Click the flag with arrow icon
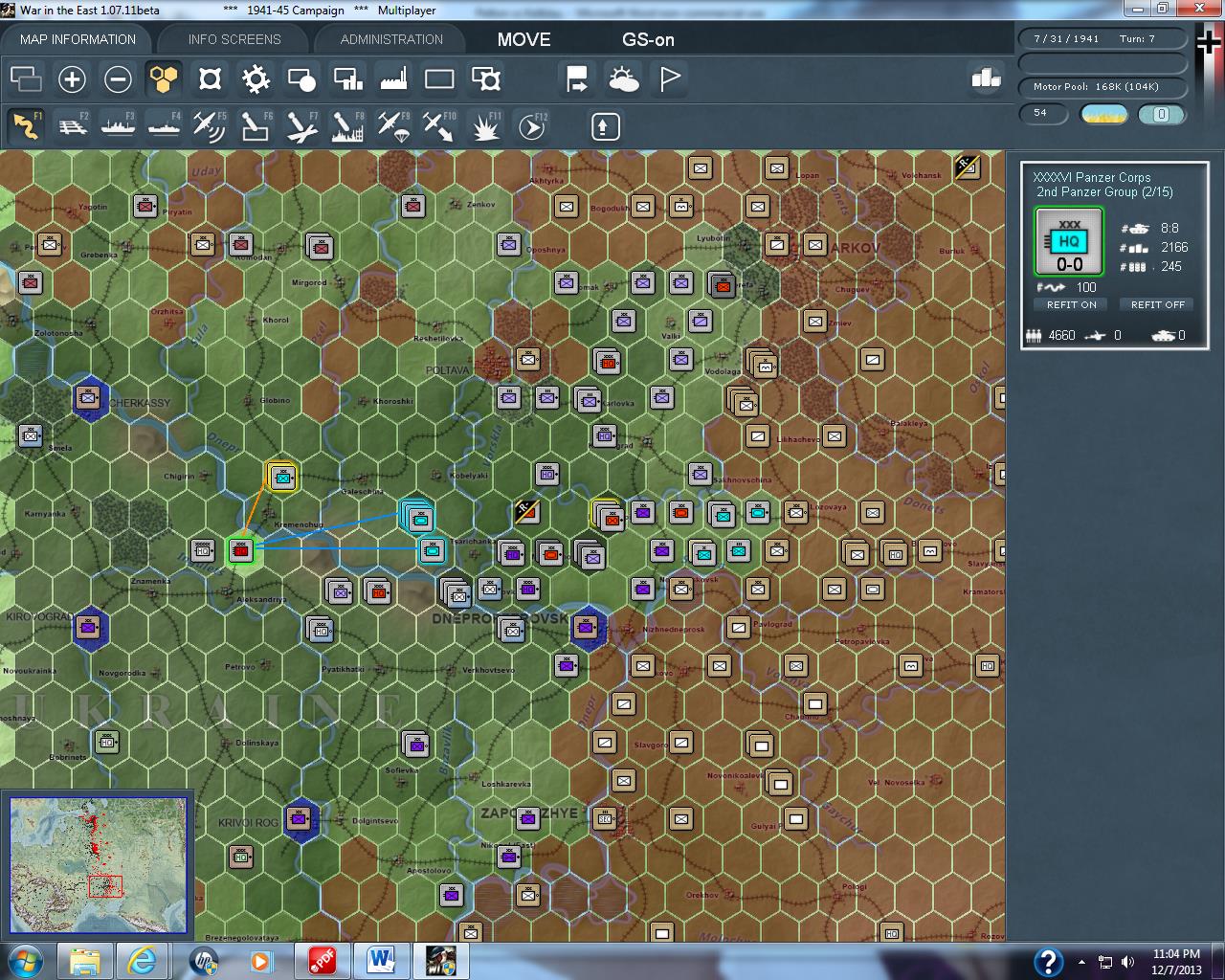 click(x=578, y=79)
